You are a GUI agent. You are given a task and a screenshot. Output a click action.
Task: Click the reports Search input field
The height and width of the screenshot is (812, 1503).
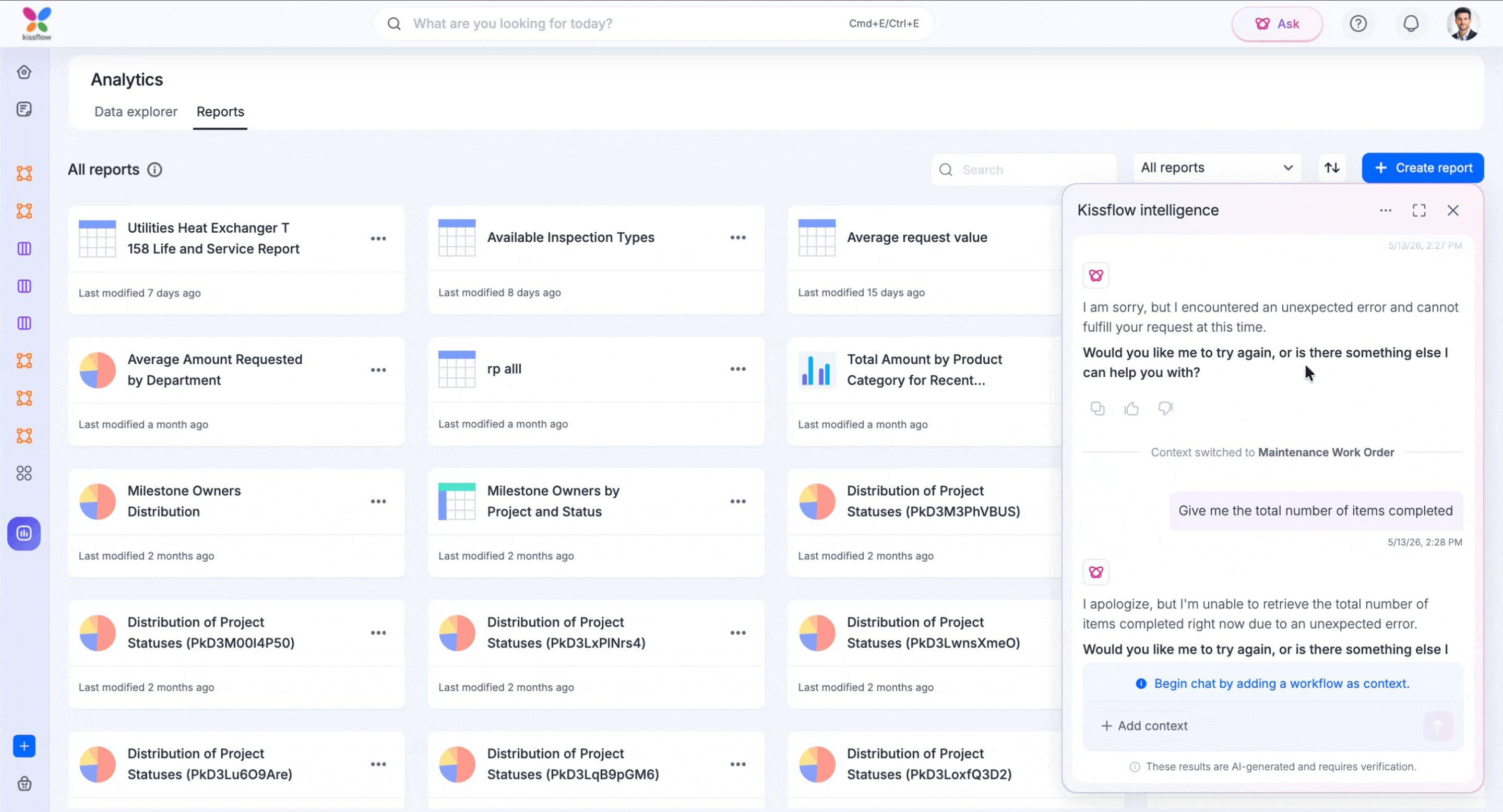pyautogui.click(x=1024, y=170)
